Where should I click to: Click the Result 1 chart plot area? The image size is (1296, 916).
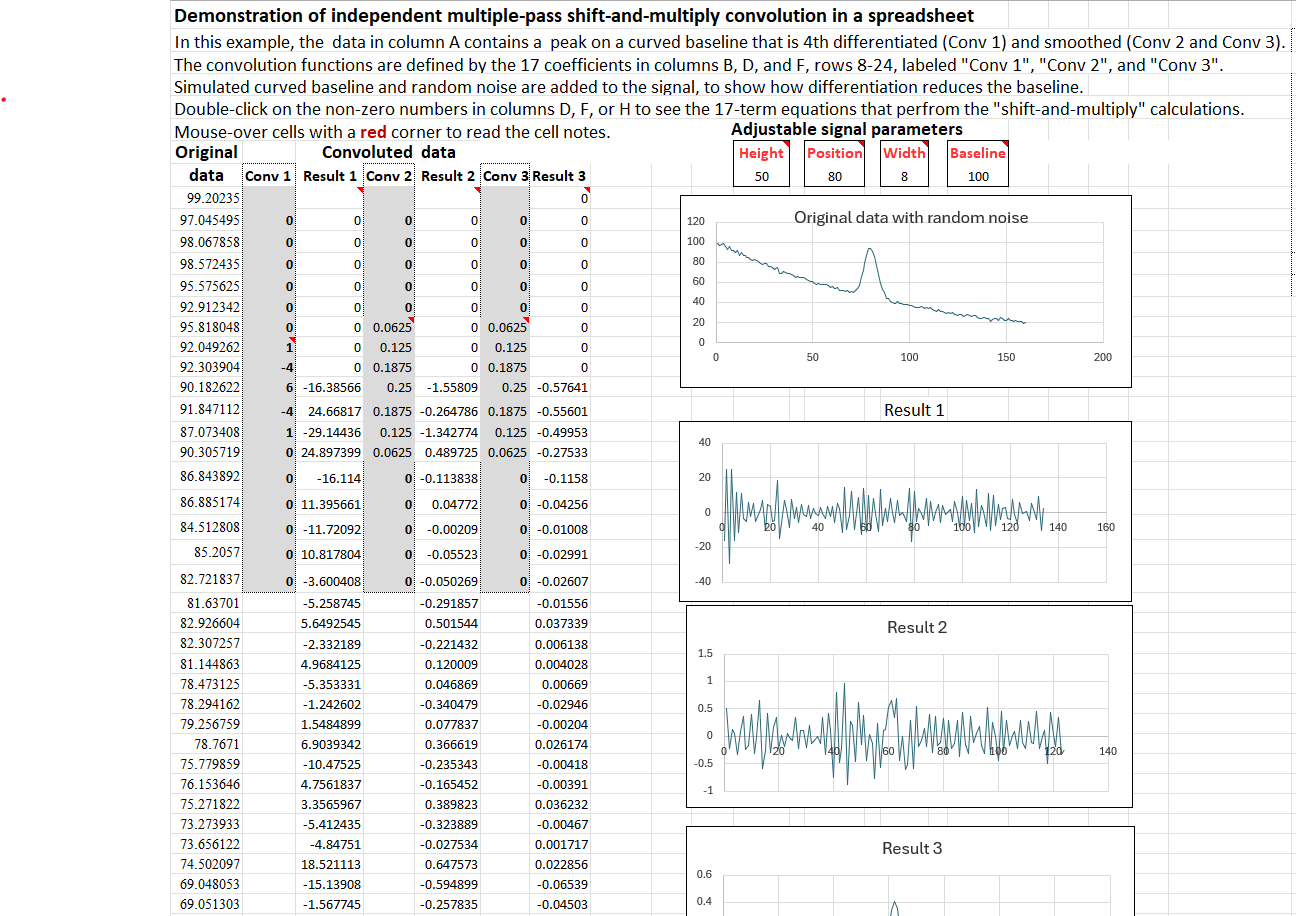880,512
